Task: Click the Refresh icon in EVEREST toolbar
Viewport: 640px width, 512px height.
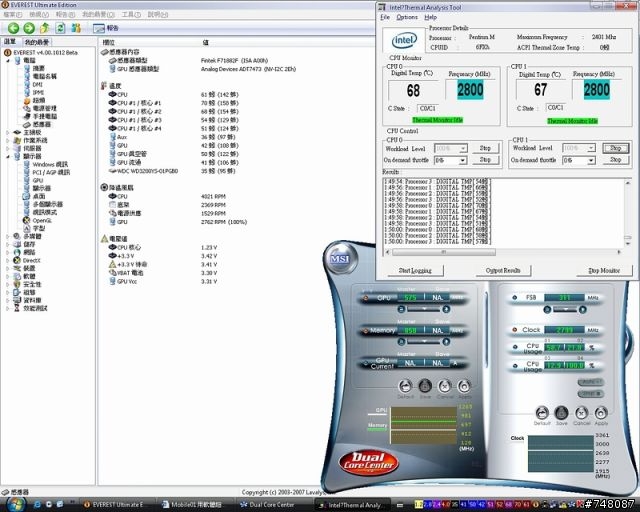Action: (x=60, y=28)
